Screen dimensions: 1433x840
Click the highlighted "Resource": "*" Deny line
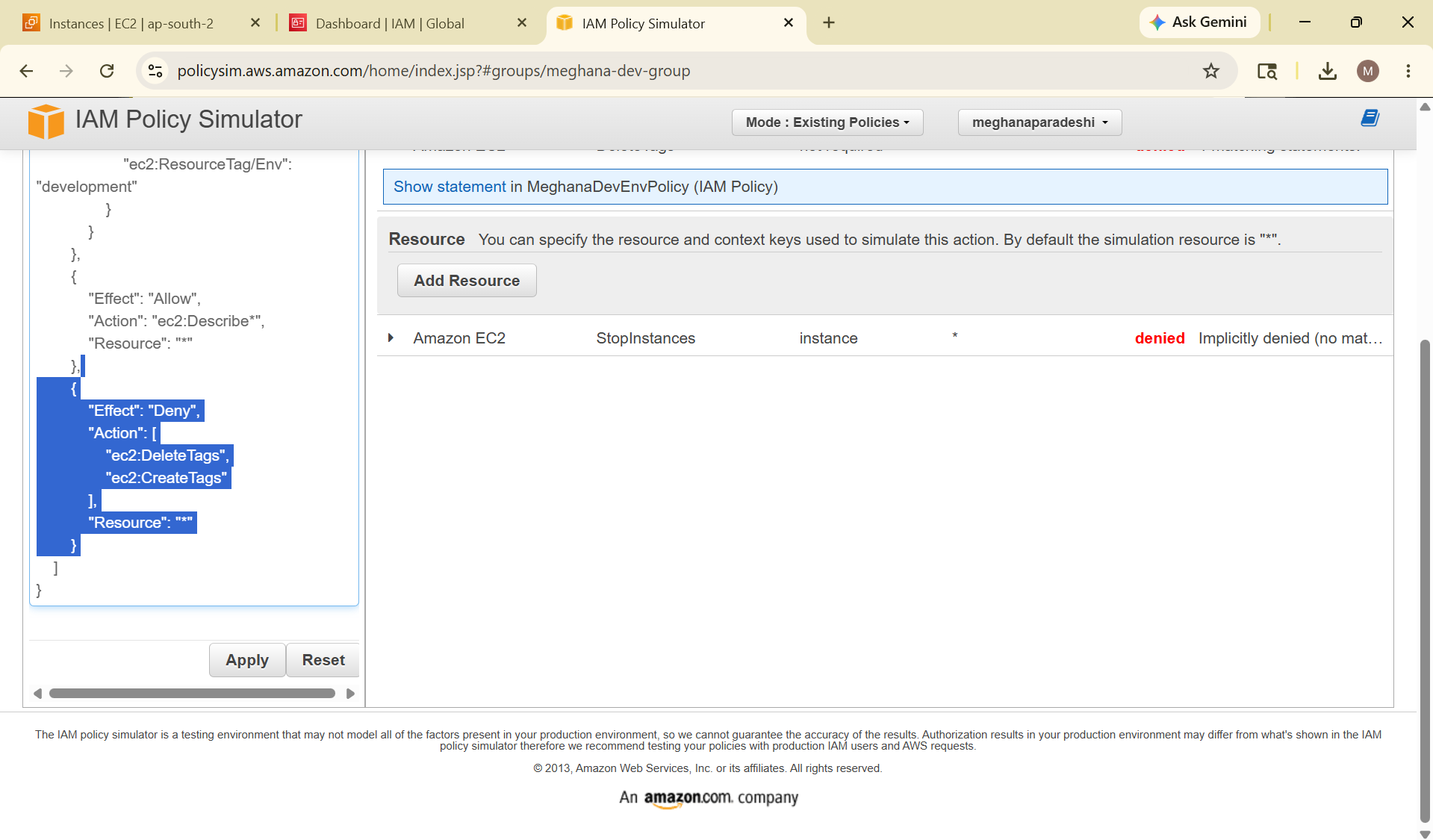140,523
